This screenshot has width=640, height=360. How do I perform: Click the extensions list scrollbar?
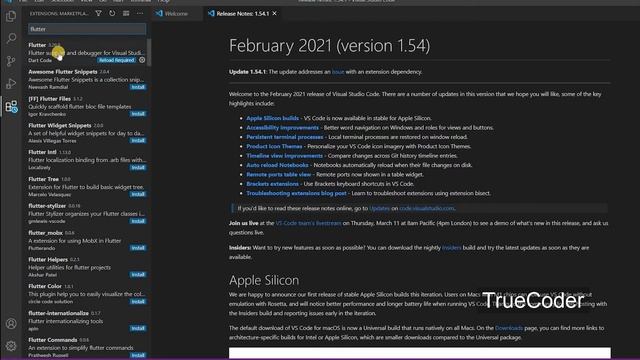coord(149,52)
